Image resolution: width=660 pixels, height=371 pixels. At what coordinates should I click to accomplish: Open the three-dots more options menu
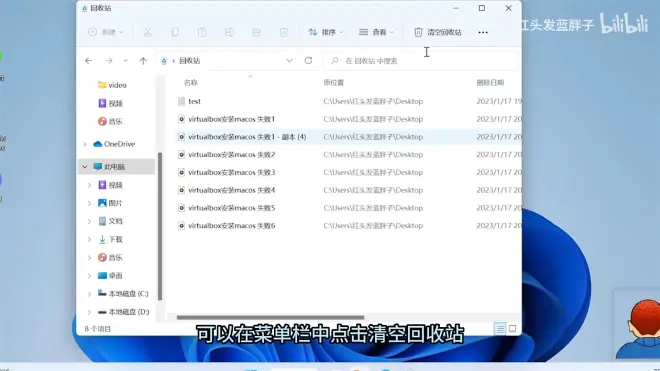coord(483,32)
